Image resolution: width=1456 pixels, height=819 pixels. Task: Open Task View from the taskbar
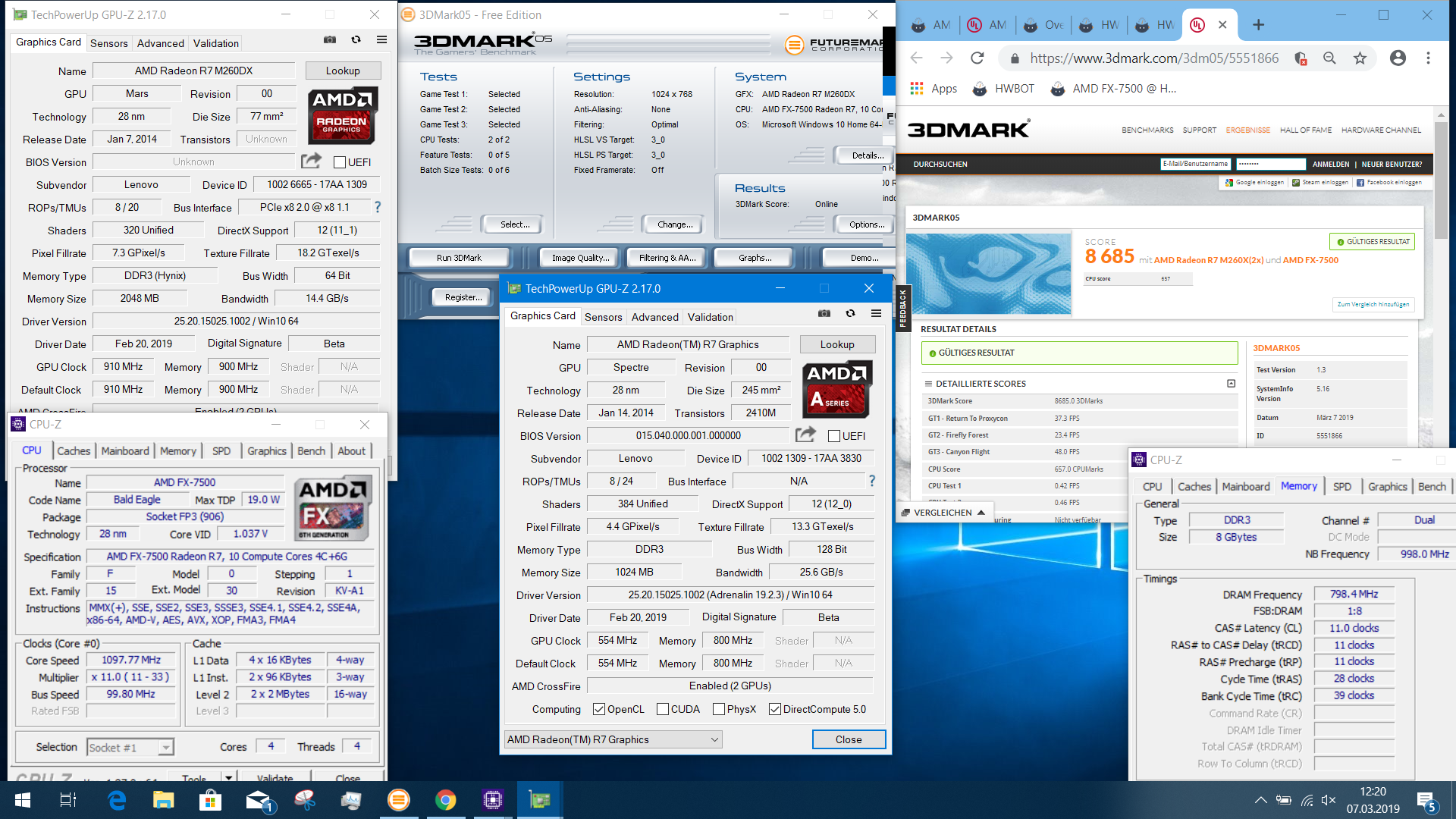(x=68, y=800)
